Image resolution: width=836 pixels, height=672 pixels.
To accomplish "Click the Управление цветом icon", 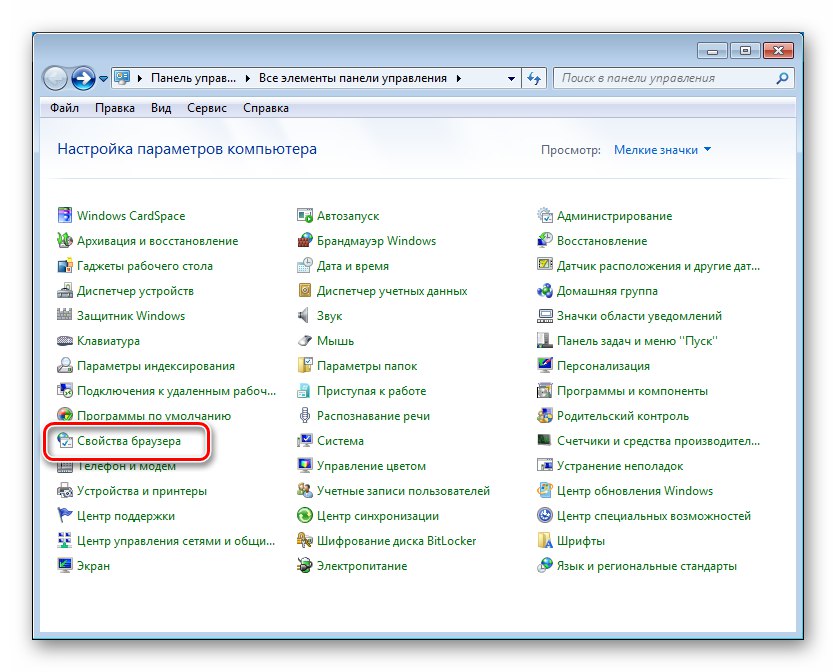I will 304,466.
